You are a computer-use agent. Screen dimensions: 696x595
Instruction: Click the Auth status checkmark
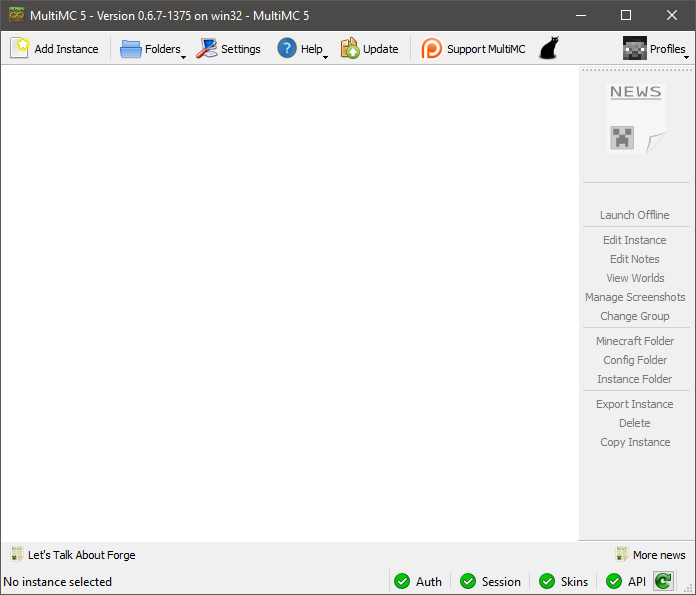pyautogui.click(x=402, y=581)
